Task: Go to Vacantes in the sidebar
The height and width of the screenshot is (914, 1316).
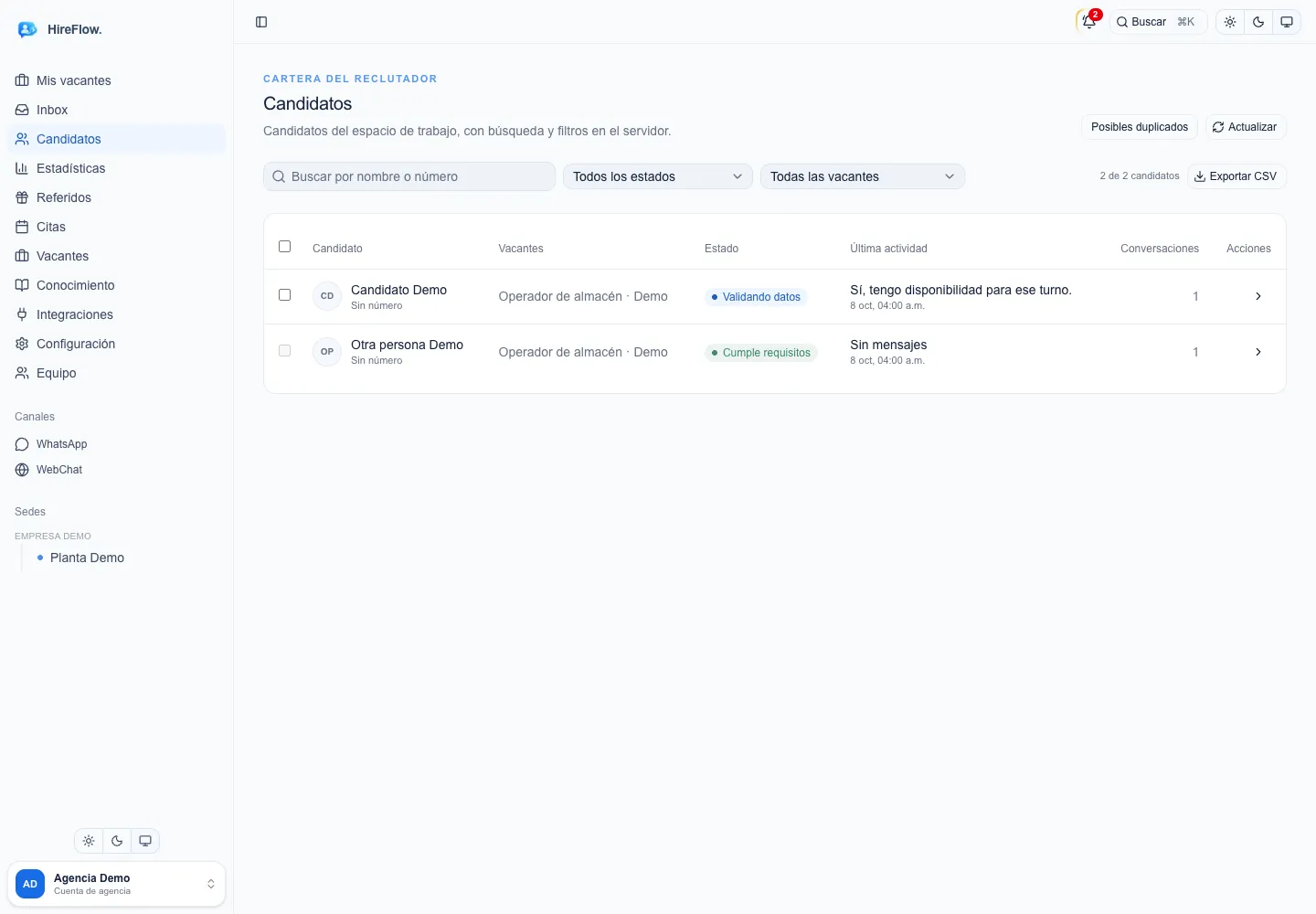Action: (x=116, y=256)
